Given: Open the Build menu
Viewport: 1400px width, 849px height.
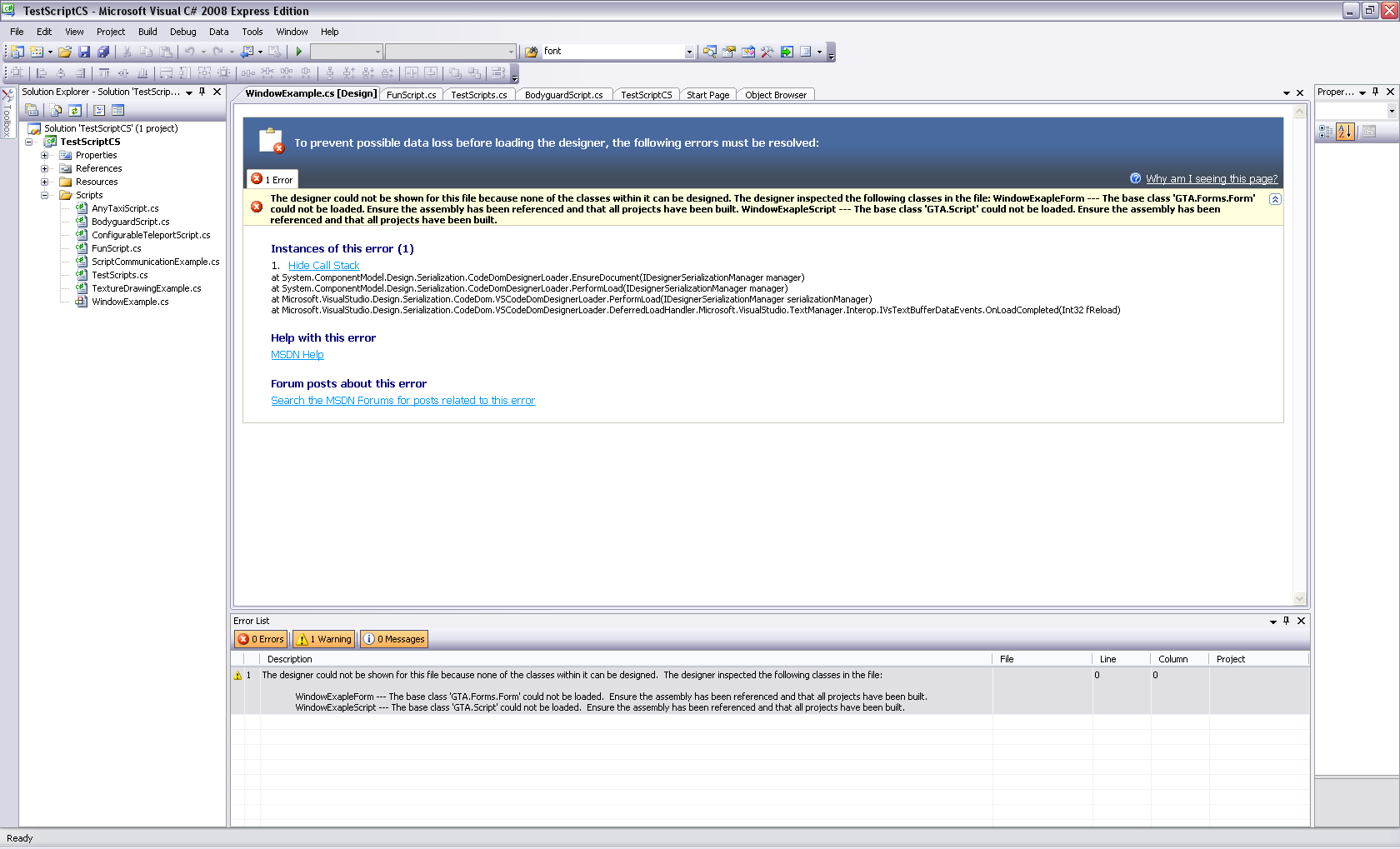Looking at the screenshot, I should tap(147, 32).
